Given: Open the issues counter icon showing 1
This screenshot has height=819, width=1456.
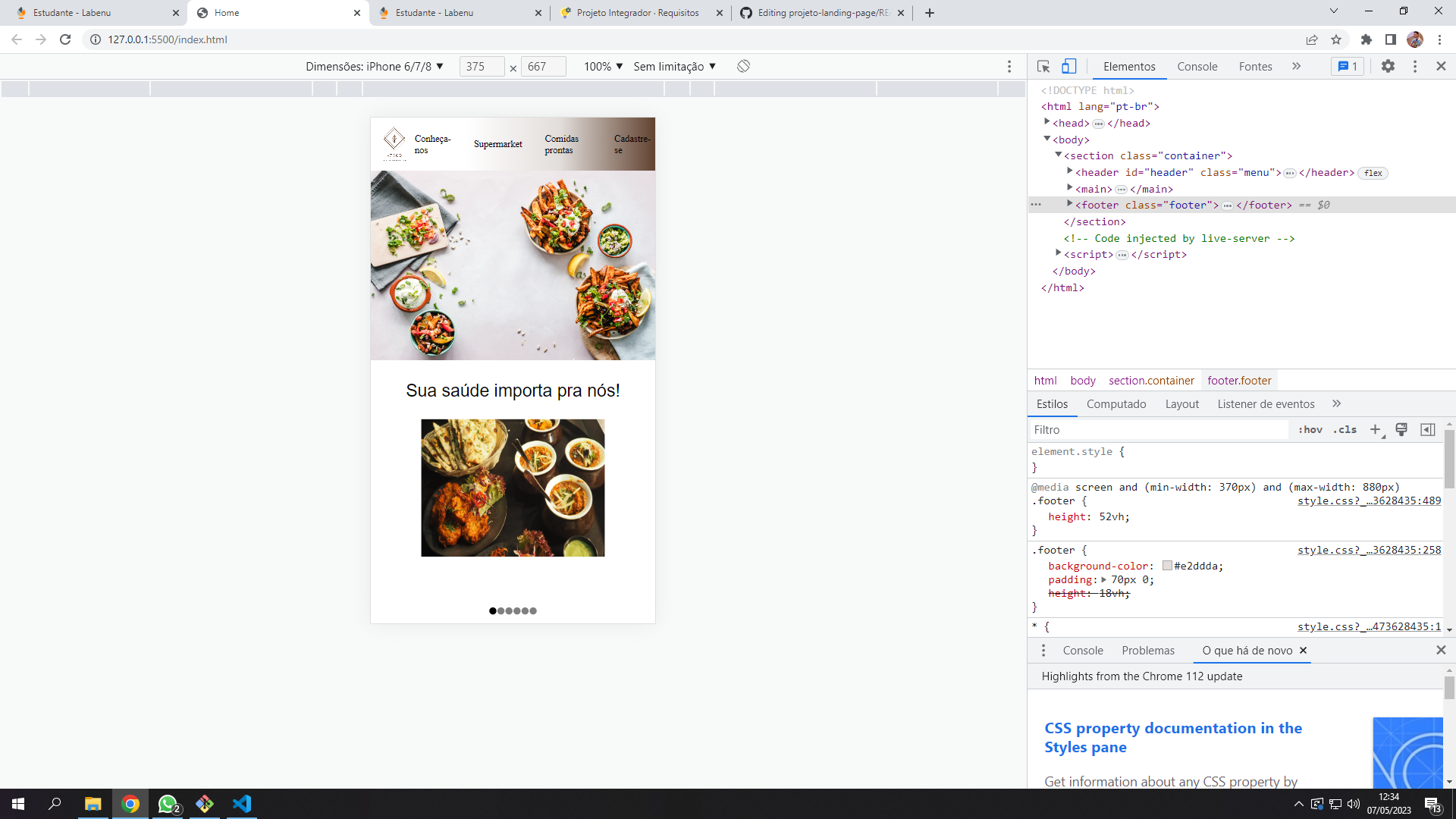Looking at the screenshot, I should [1347, 67].
